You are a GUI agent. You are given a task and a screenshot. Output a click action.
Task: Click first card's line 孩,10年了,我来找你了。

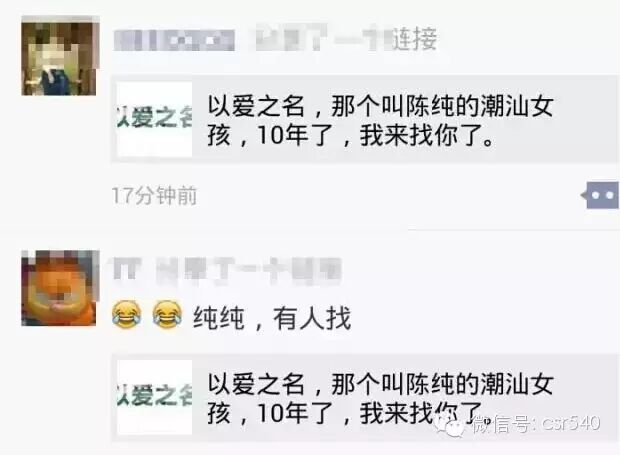pos(351,136)
